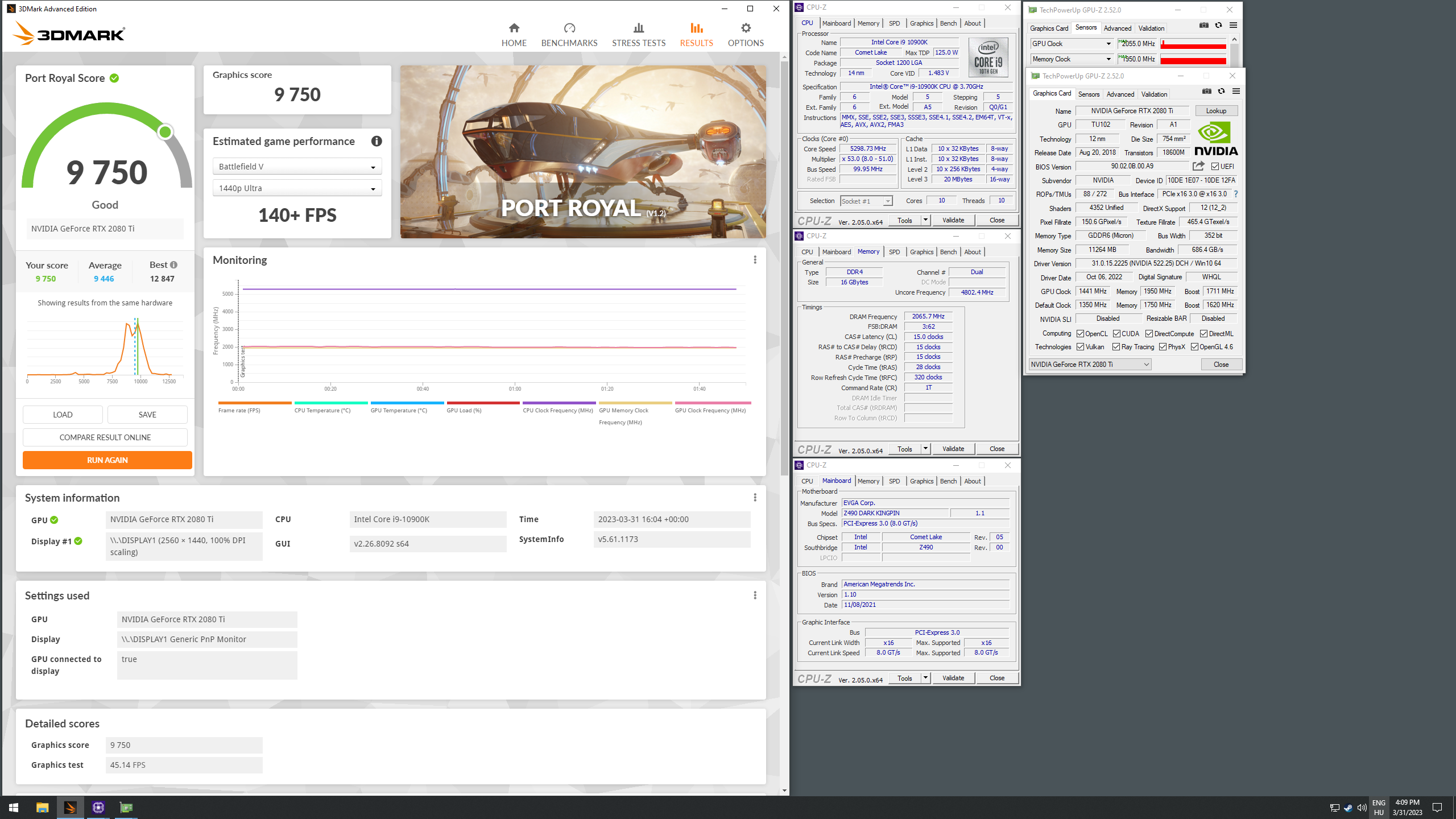Toggle the UEFI checkbox in GPU-Z
This screenshot has height=819, width=1456.
(x=1215, y=167)
